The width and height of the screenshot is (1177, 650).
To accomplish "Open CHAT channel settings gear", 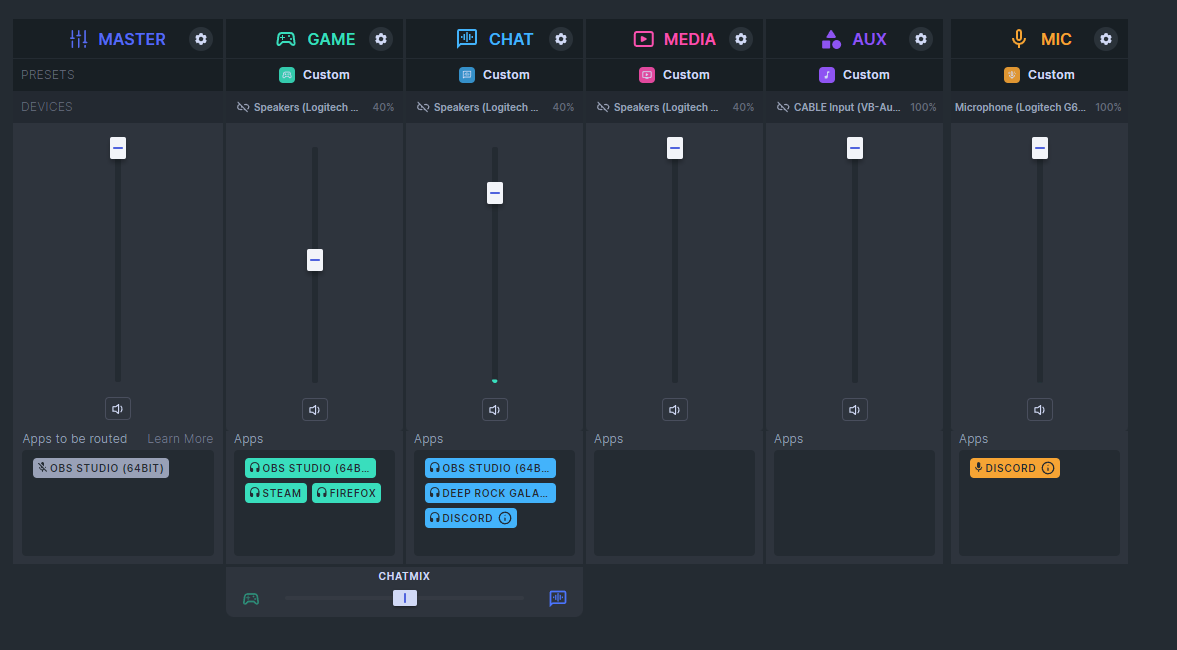I will point(561,39).
